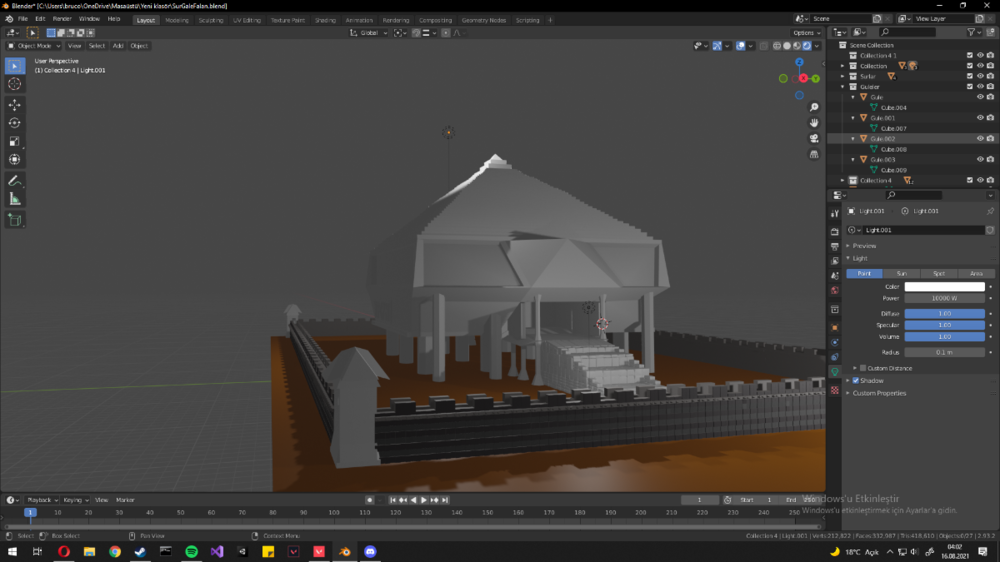Activate the Rotate tool

coord(15,123)
